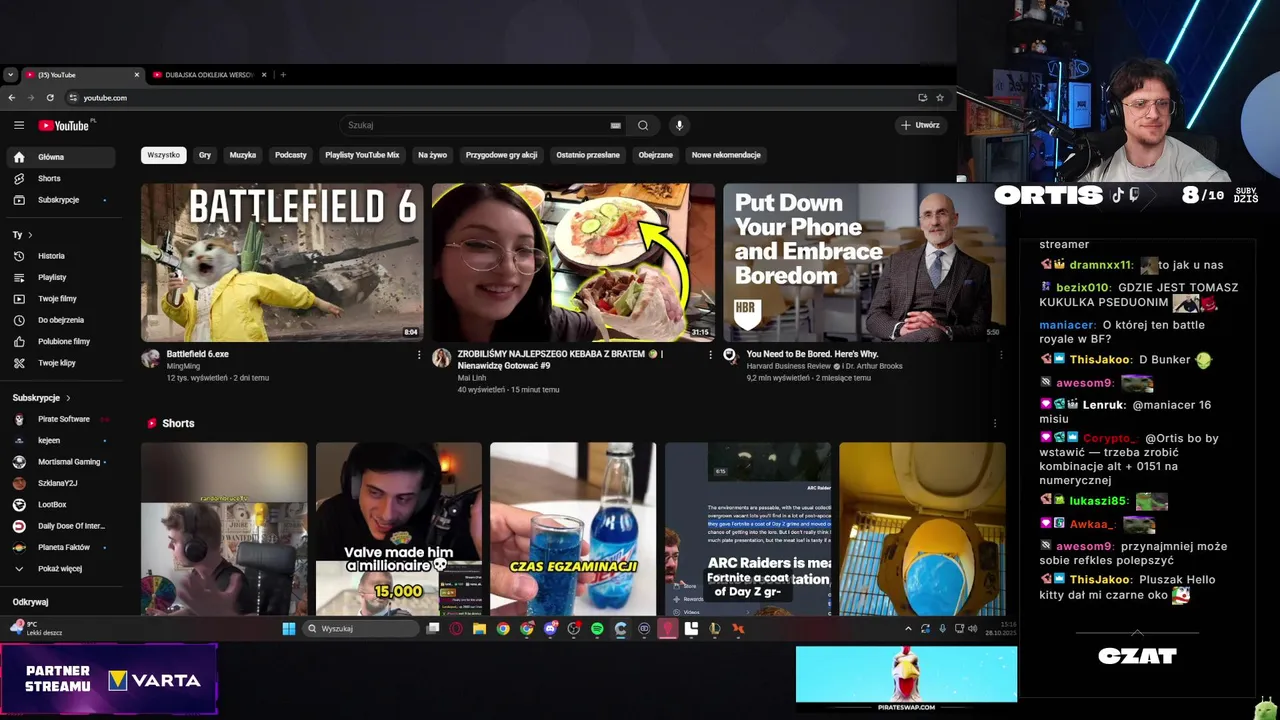Open the Battlefield 6 video thumbnail
This screenshot has height=720, width=1280.
click(x=282, y=262)
